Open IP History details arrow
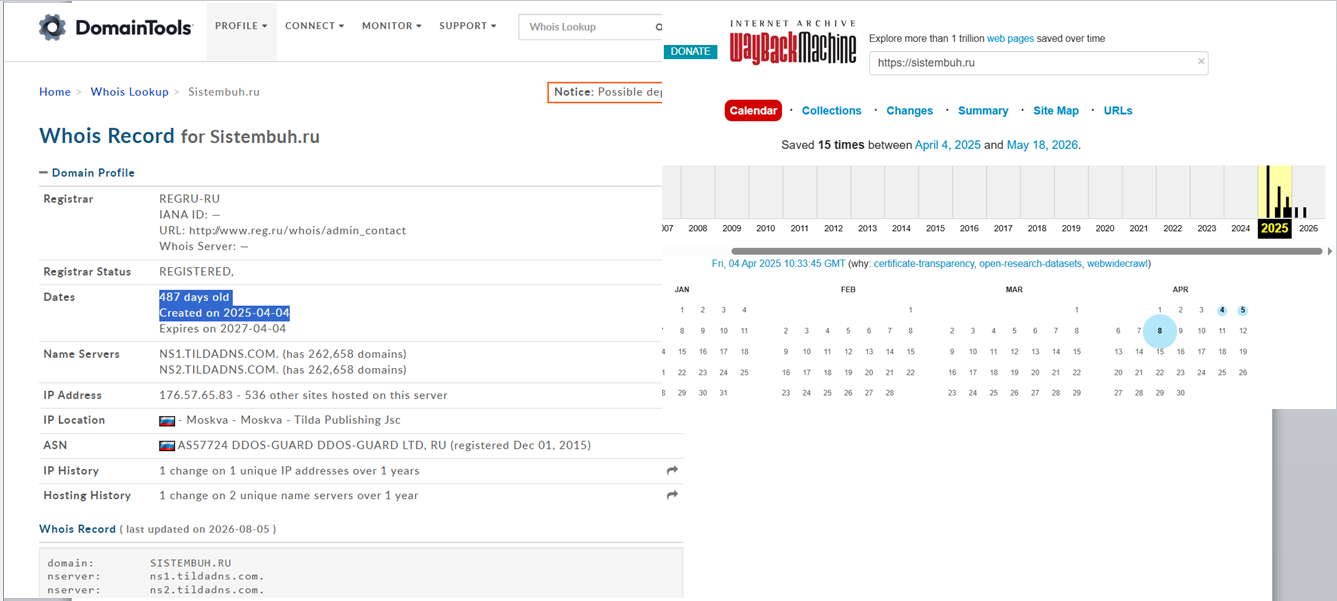The image size is (1337, 601). point(672,470)
